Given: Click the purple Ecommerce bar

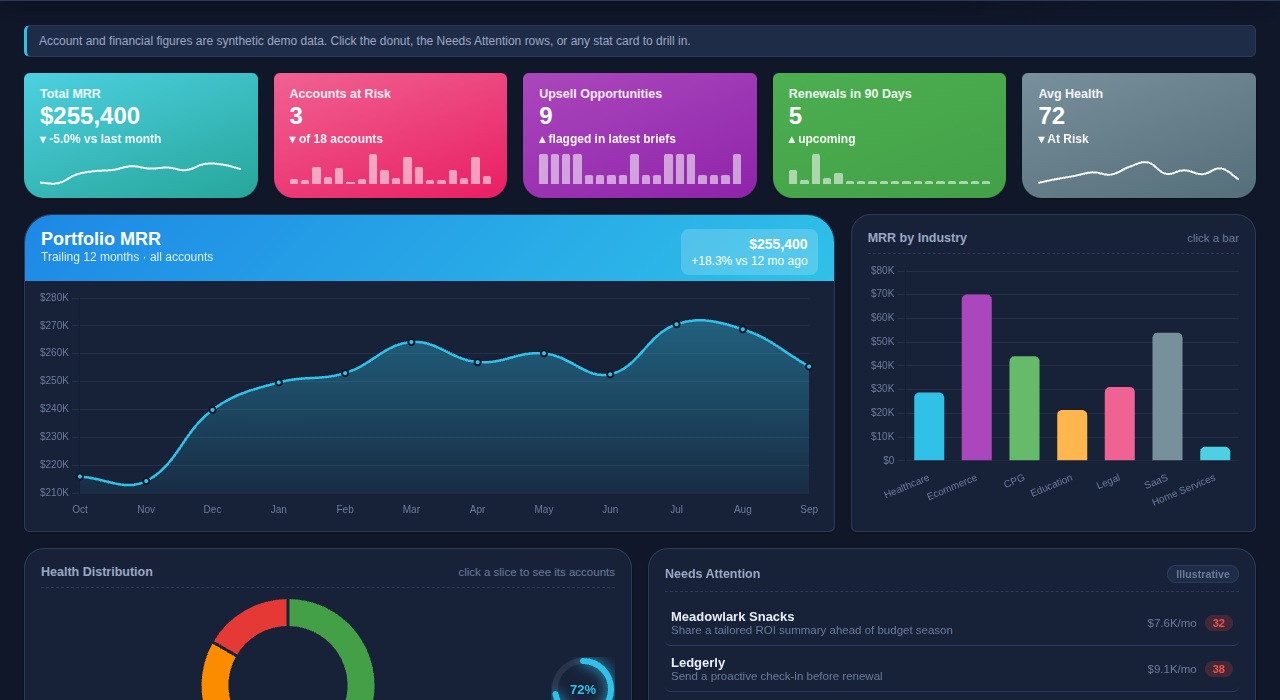Looking at the screenshot, I should 977,378.
